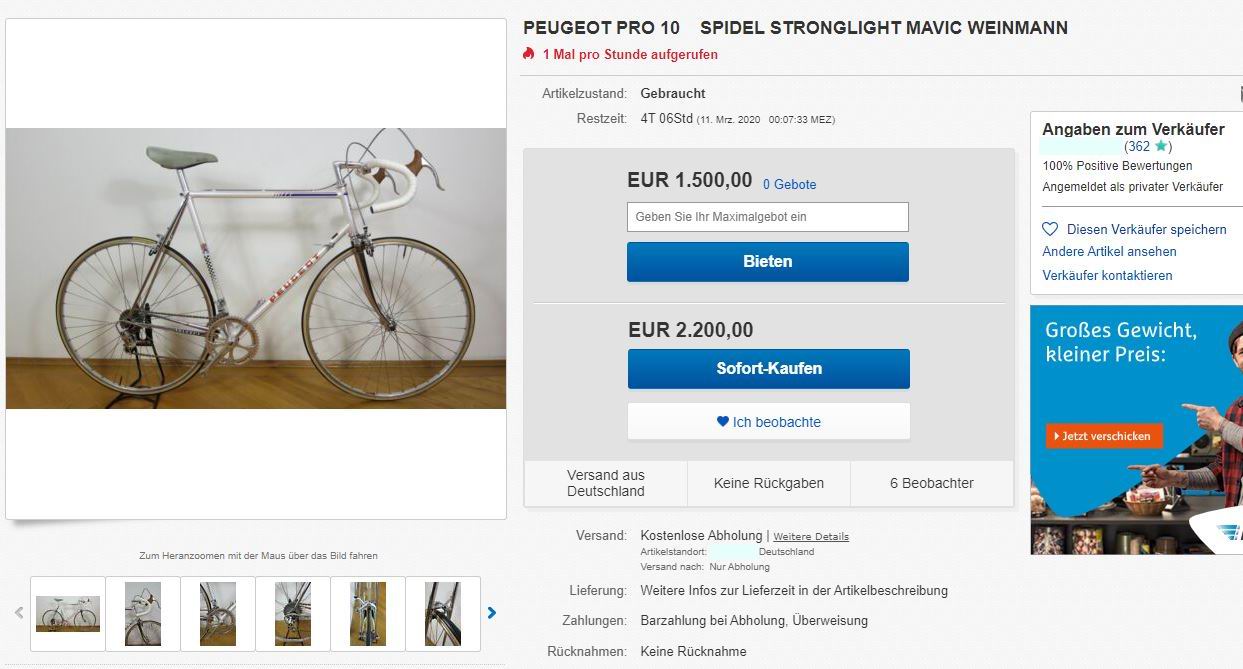Toggle watchlist with Ich beobachte heart
1243x669 pixels.
pyautogui.click(x=723, y=422)
